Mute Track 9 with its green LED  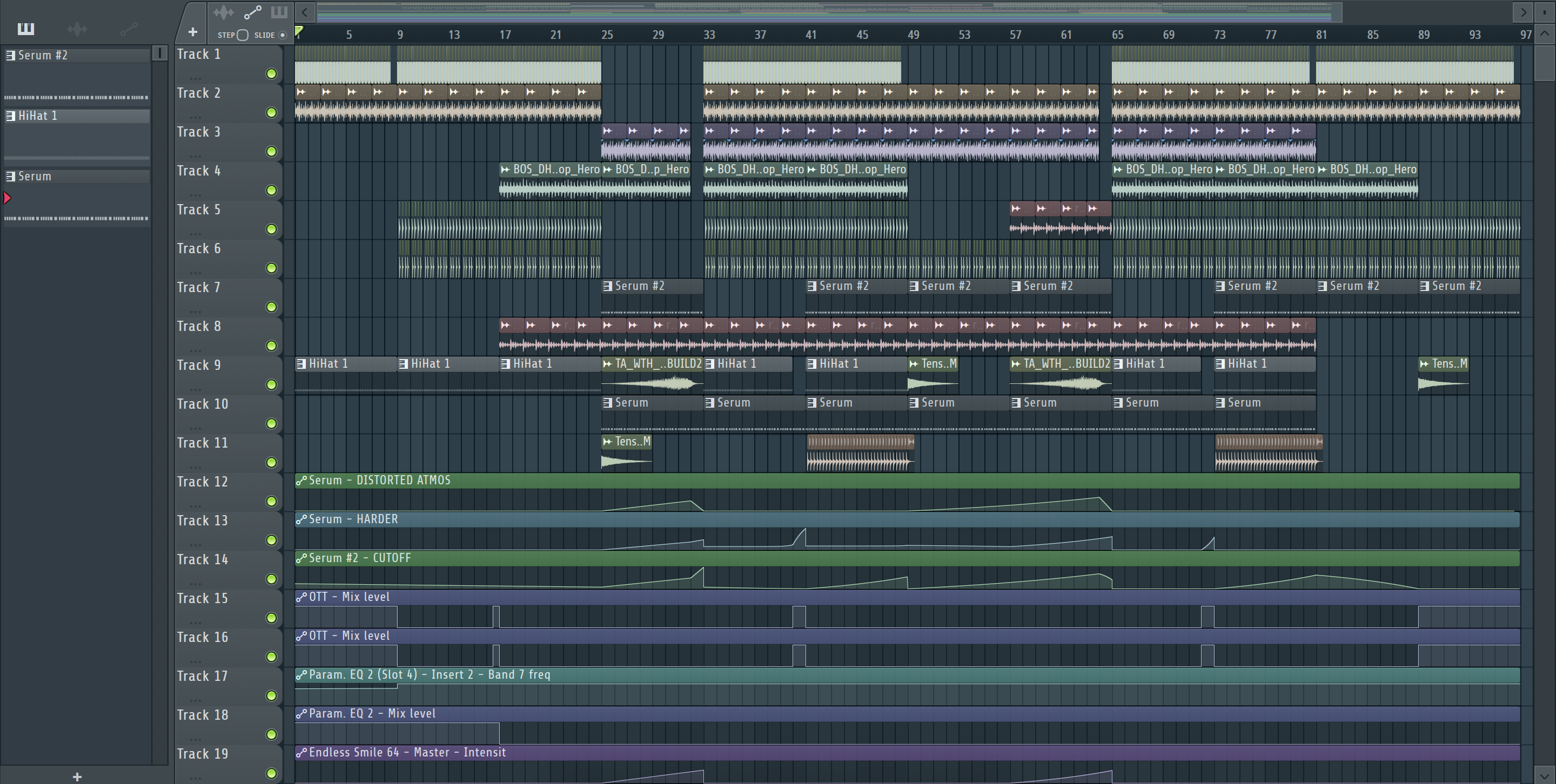tap(272, 385)
